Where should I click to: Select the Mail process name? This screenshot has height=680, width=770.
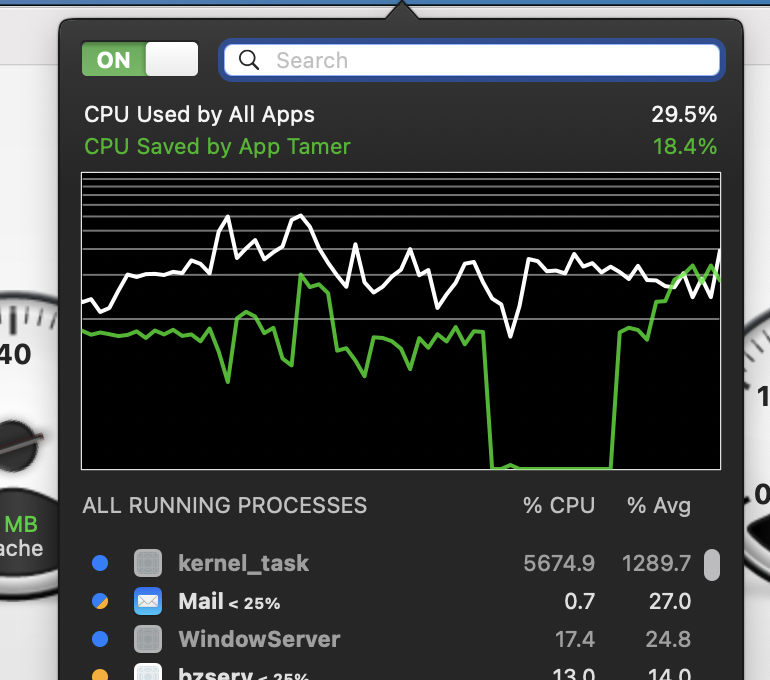[x=200, y=601]
